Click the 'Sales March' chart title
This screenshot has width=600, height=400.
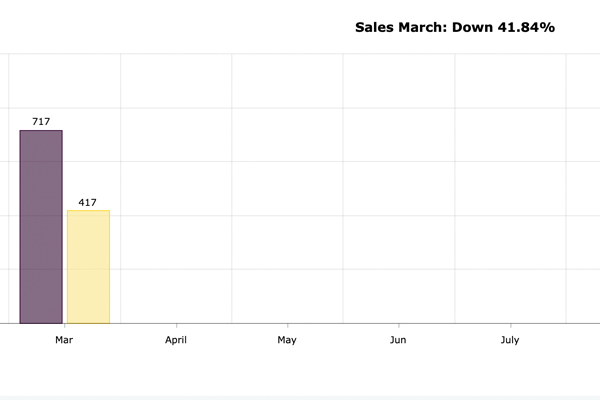point(401,27)
